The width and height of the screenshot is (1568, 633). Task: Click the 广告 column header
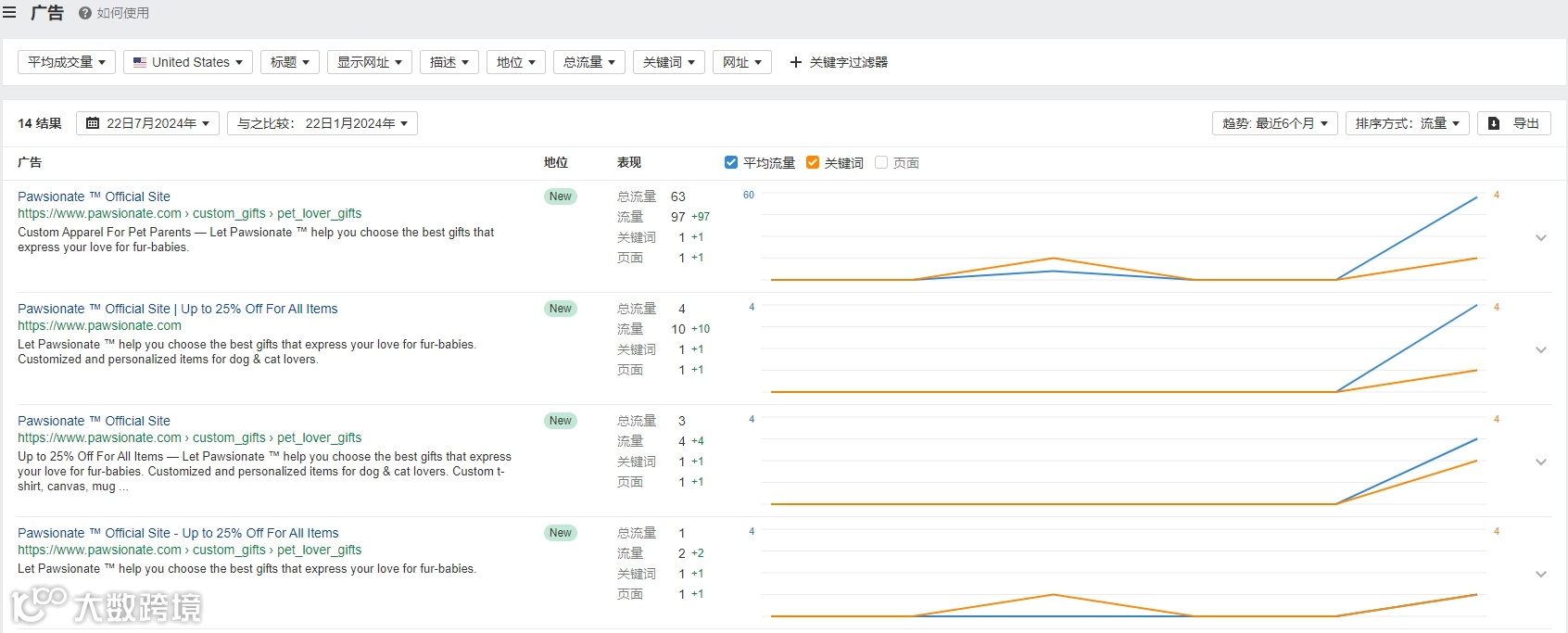[x=30, y=162]
